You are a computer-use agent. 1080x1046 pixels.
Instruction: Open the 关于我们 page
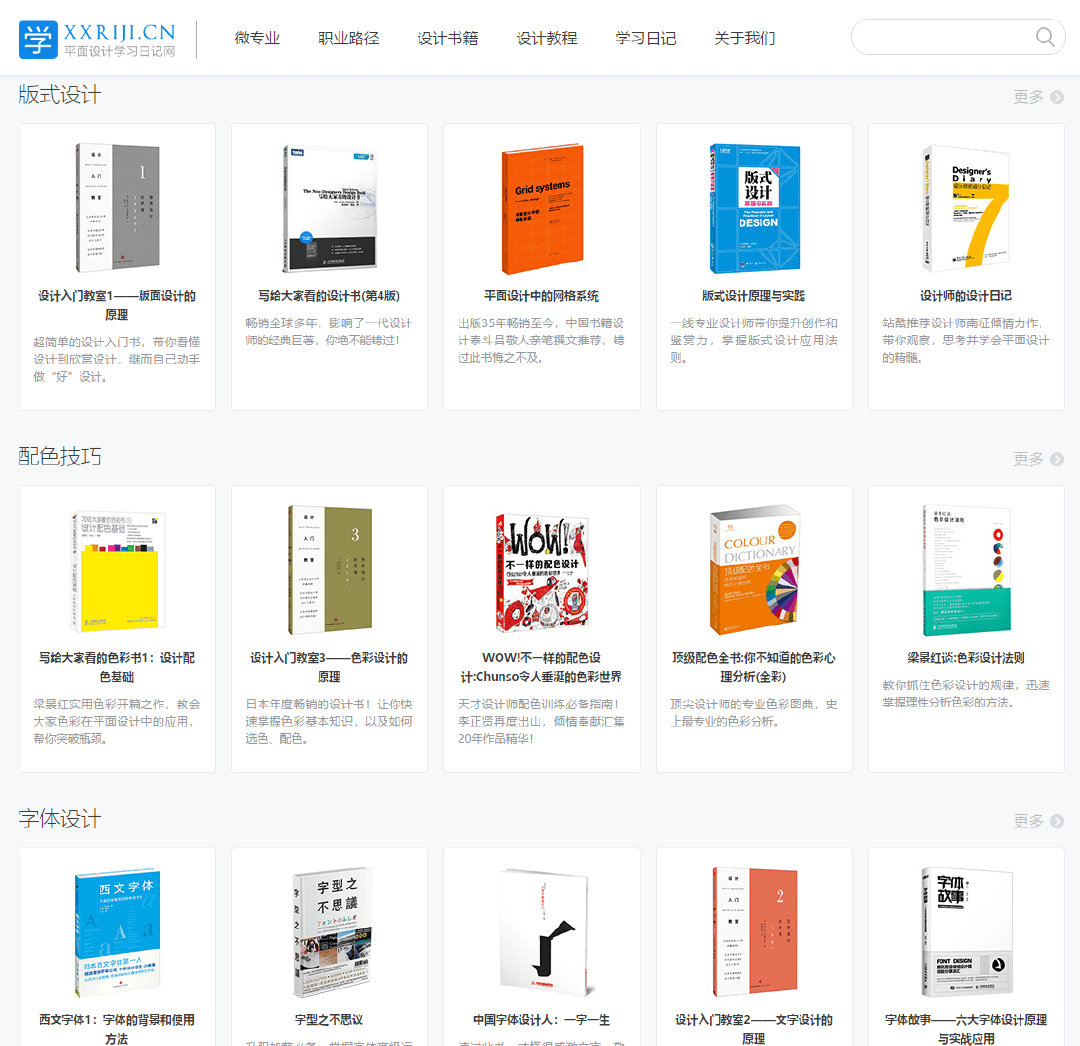point(745,38)
